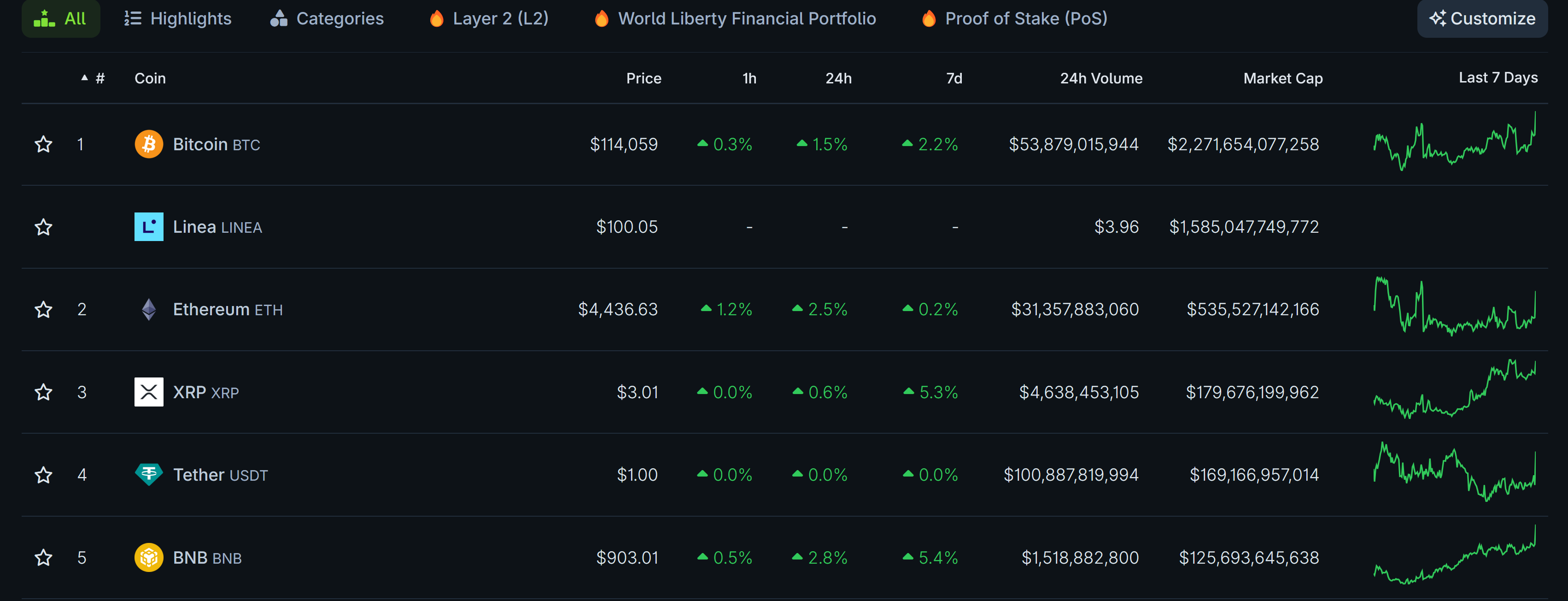Screen dimensions: 1568x601
Task: Click flame icon beside Proof of Stake
Action: pos(928,18)
